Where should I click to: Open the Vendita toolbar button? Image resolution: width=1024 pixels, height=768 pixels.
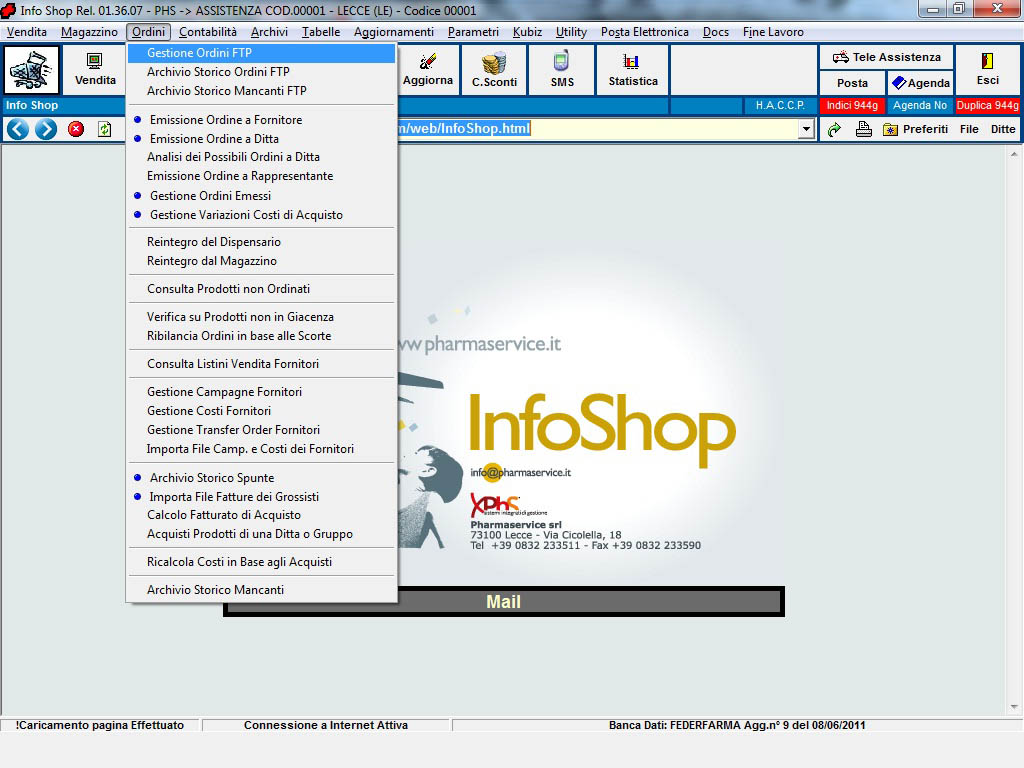[x=95, y=69]
